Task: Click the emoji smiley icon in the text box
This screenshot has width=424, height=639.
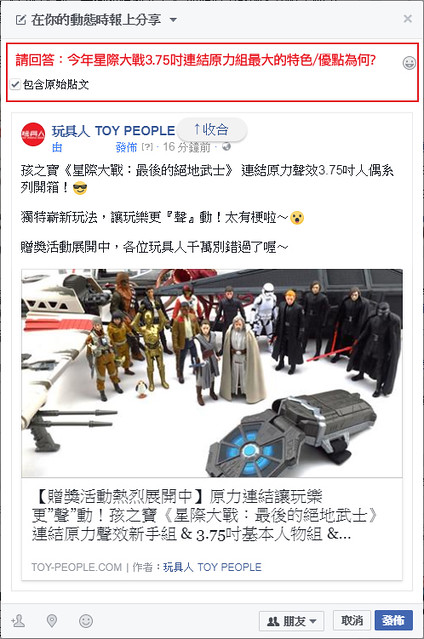Action: pyautogui.click(x=409, y=63)
